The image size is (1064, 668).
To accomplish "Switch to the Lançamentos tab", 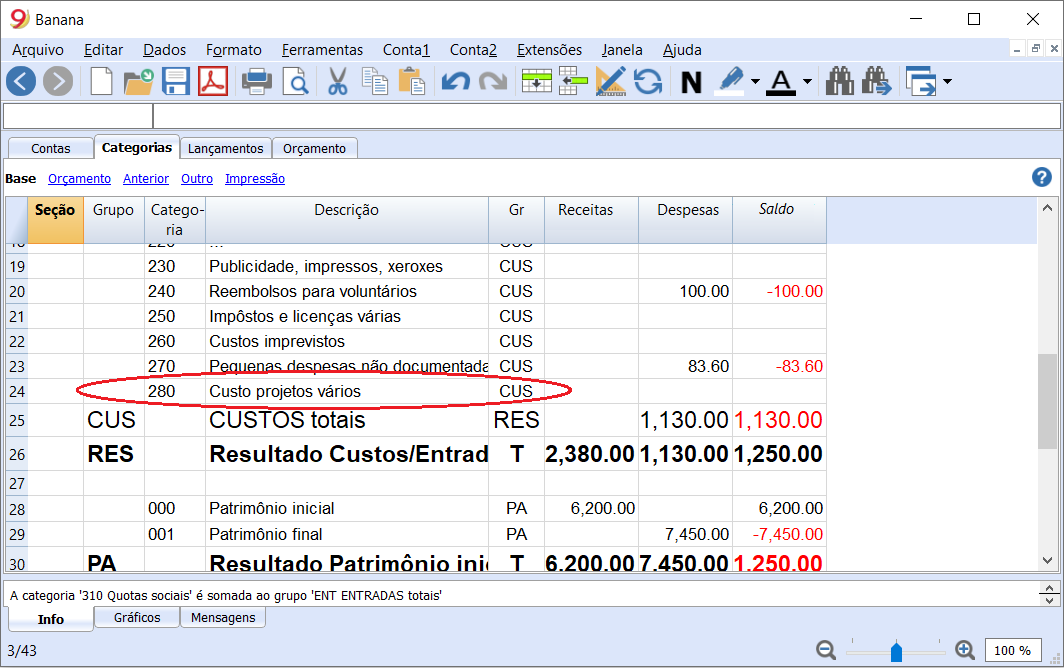I will tap(225, 148).
